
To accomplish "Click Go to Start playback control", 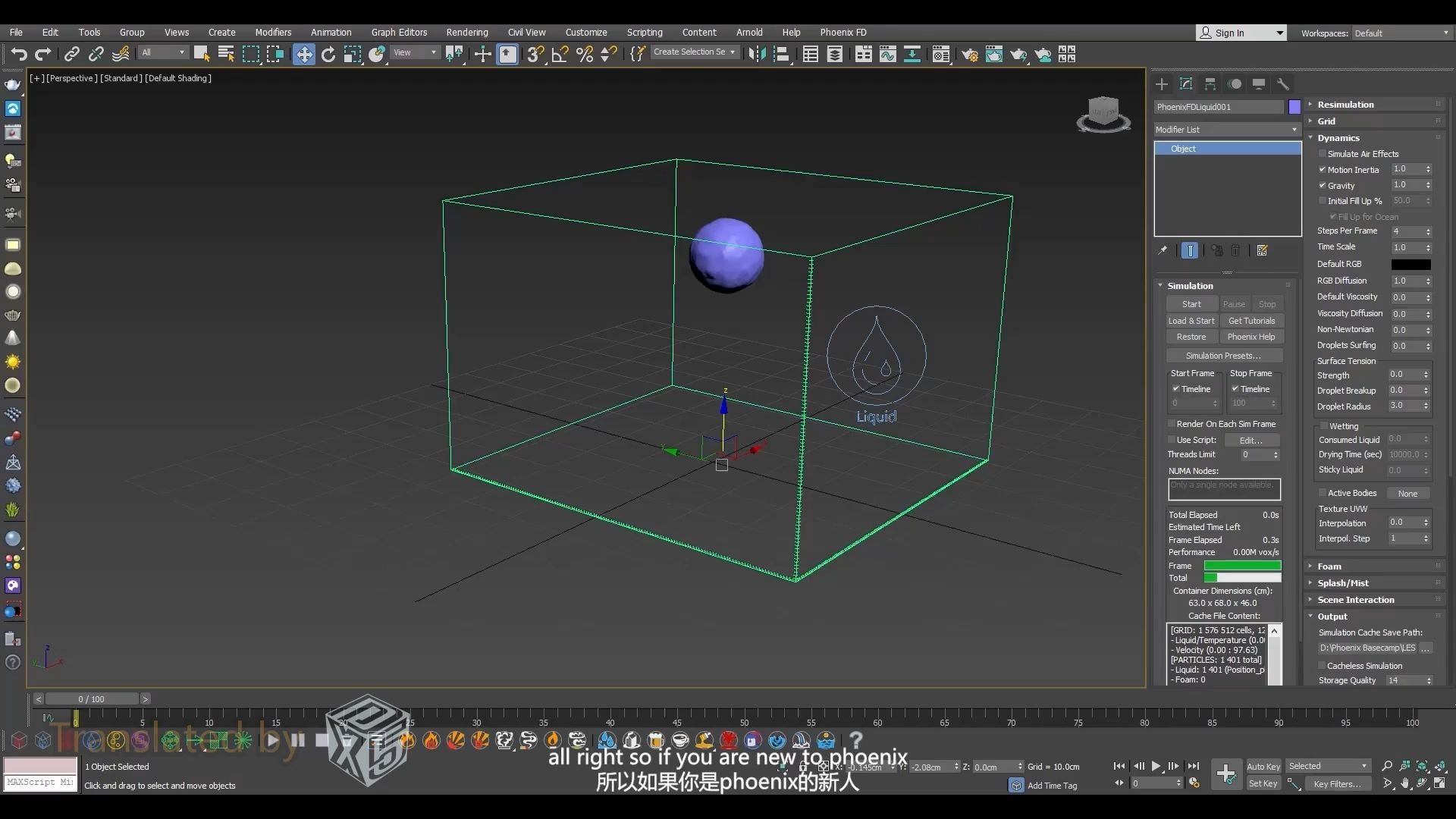I will click(x=1119, y=767).
